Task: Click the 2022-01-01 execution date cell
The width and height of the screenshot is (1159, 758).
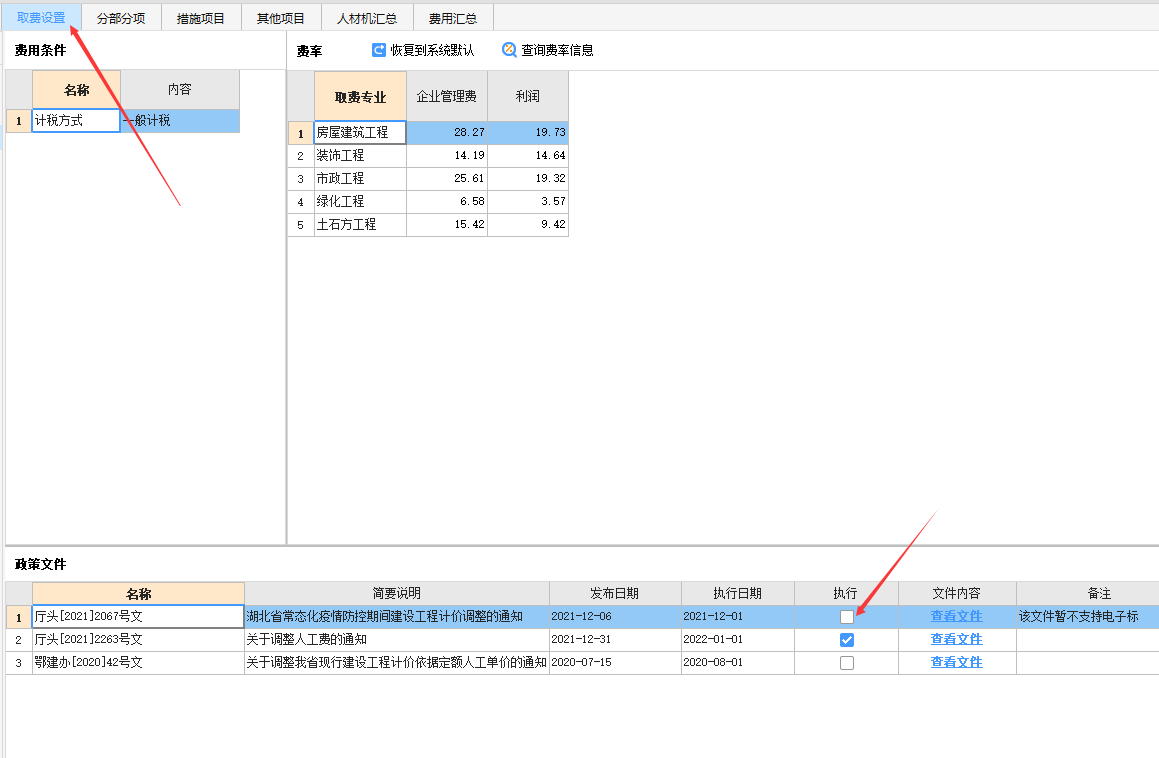Action: pos(738,639)
